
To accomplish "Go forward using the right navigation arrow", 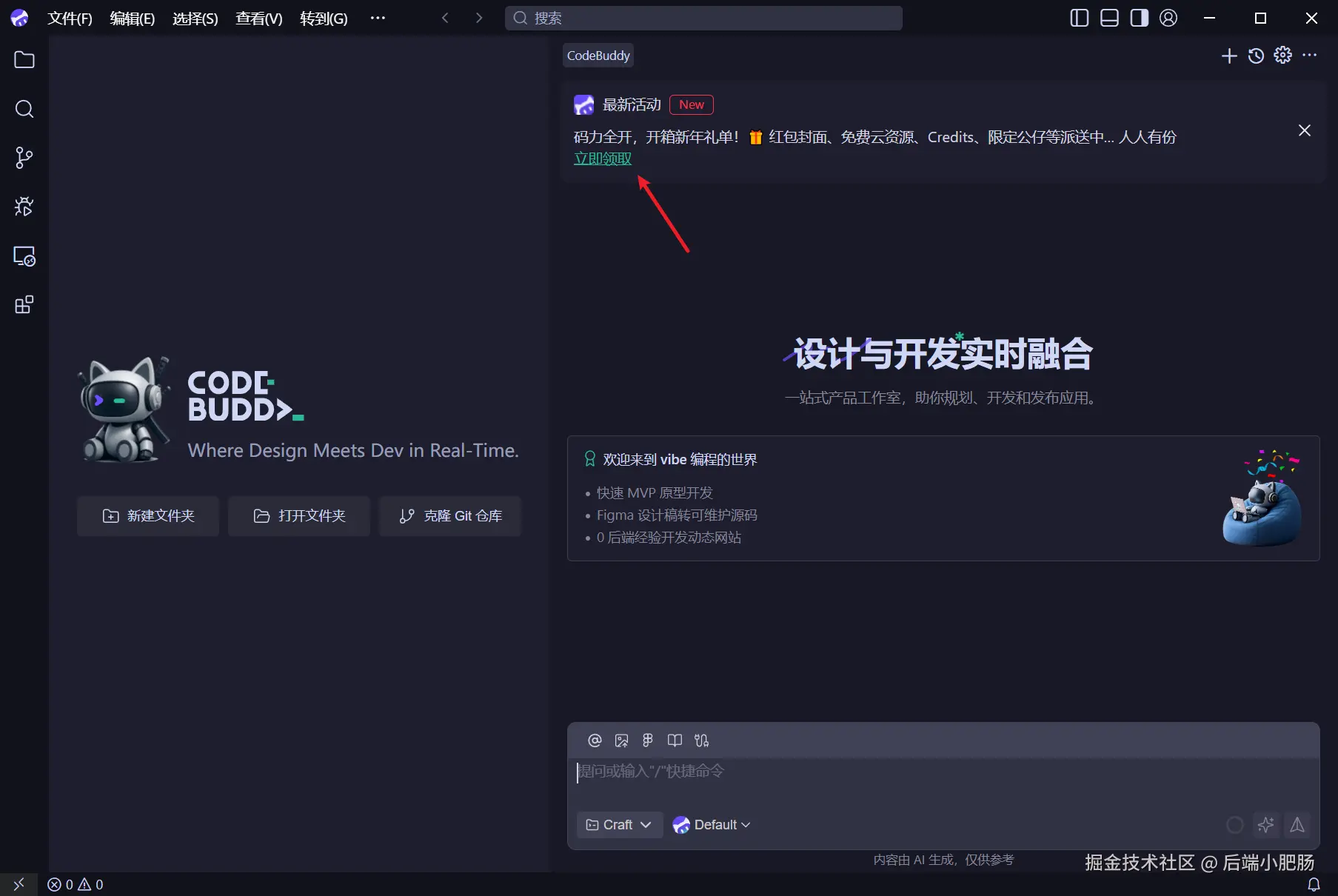I will [x=479, y=18].
